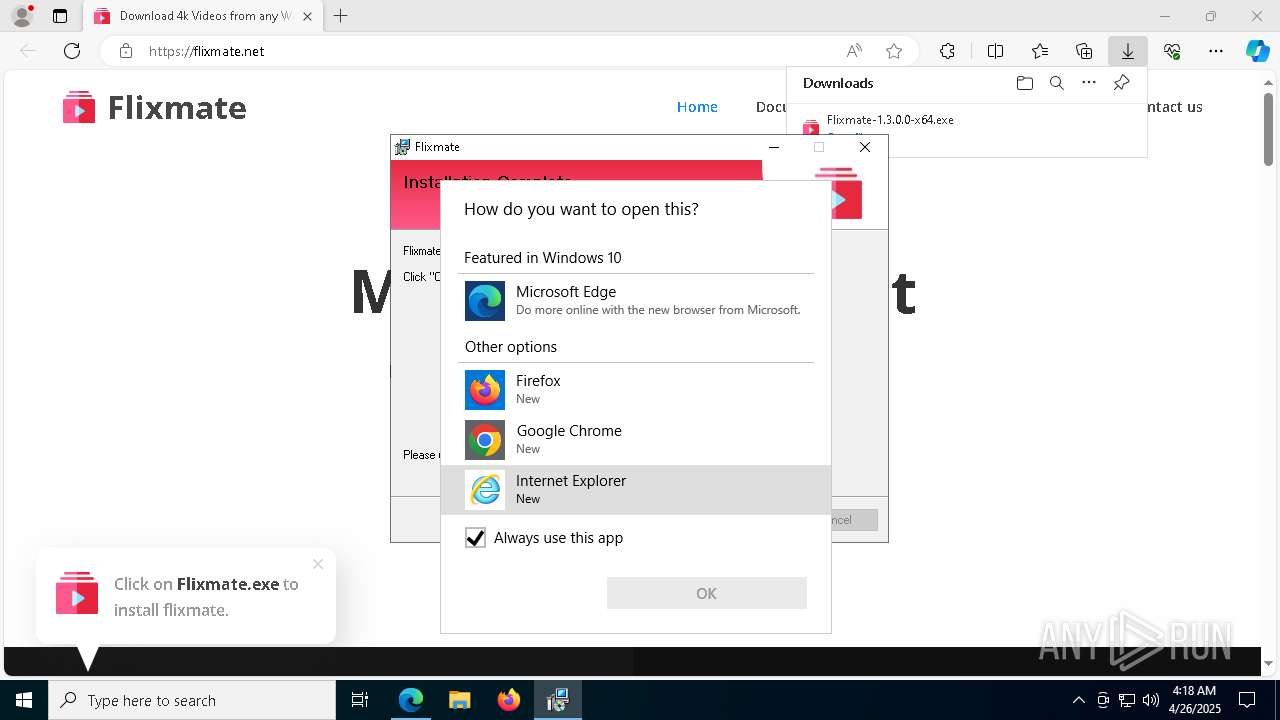Select Internet Explorer option
The image size is (1280, 720).
pyautogui.click(x=636, y=490)
